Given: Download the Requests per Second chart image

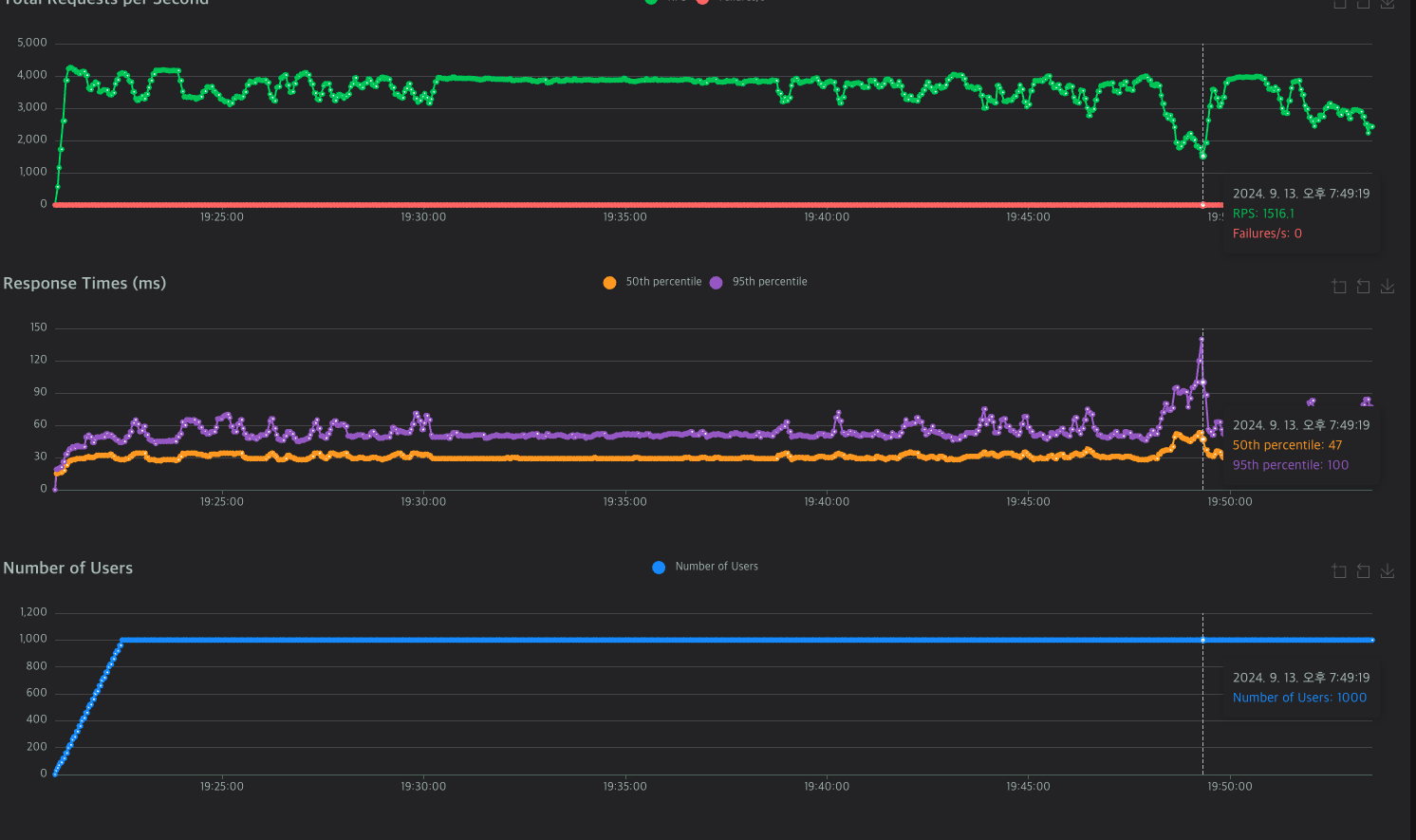Looking at the screenshot, I should 1388,4.
